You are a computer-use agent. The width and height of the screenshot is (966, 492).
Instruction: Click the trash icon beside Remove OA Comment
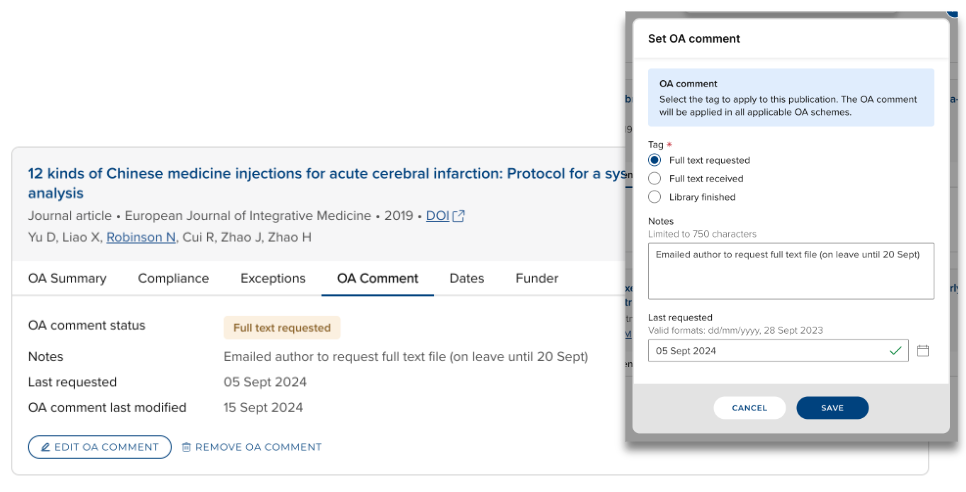[186, 447]
